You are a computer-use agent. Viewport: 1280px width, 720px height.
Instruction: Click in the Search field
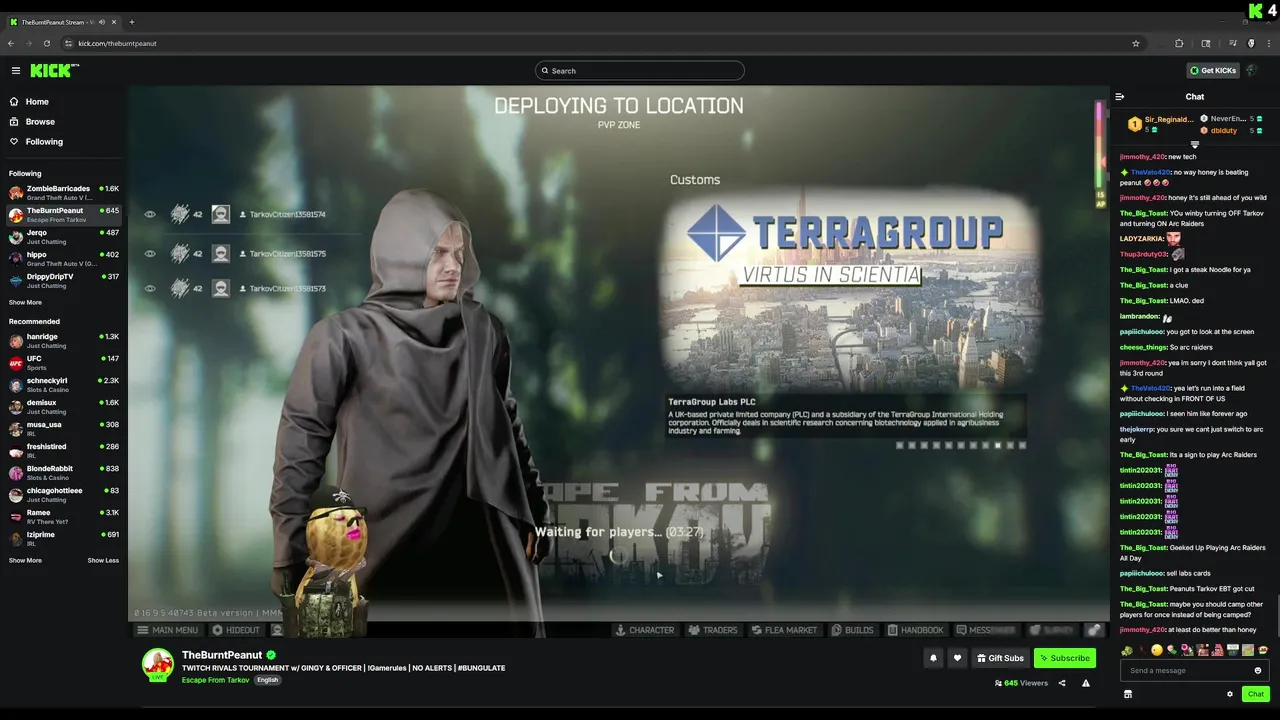coord(640,70)
